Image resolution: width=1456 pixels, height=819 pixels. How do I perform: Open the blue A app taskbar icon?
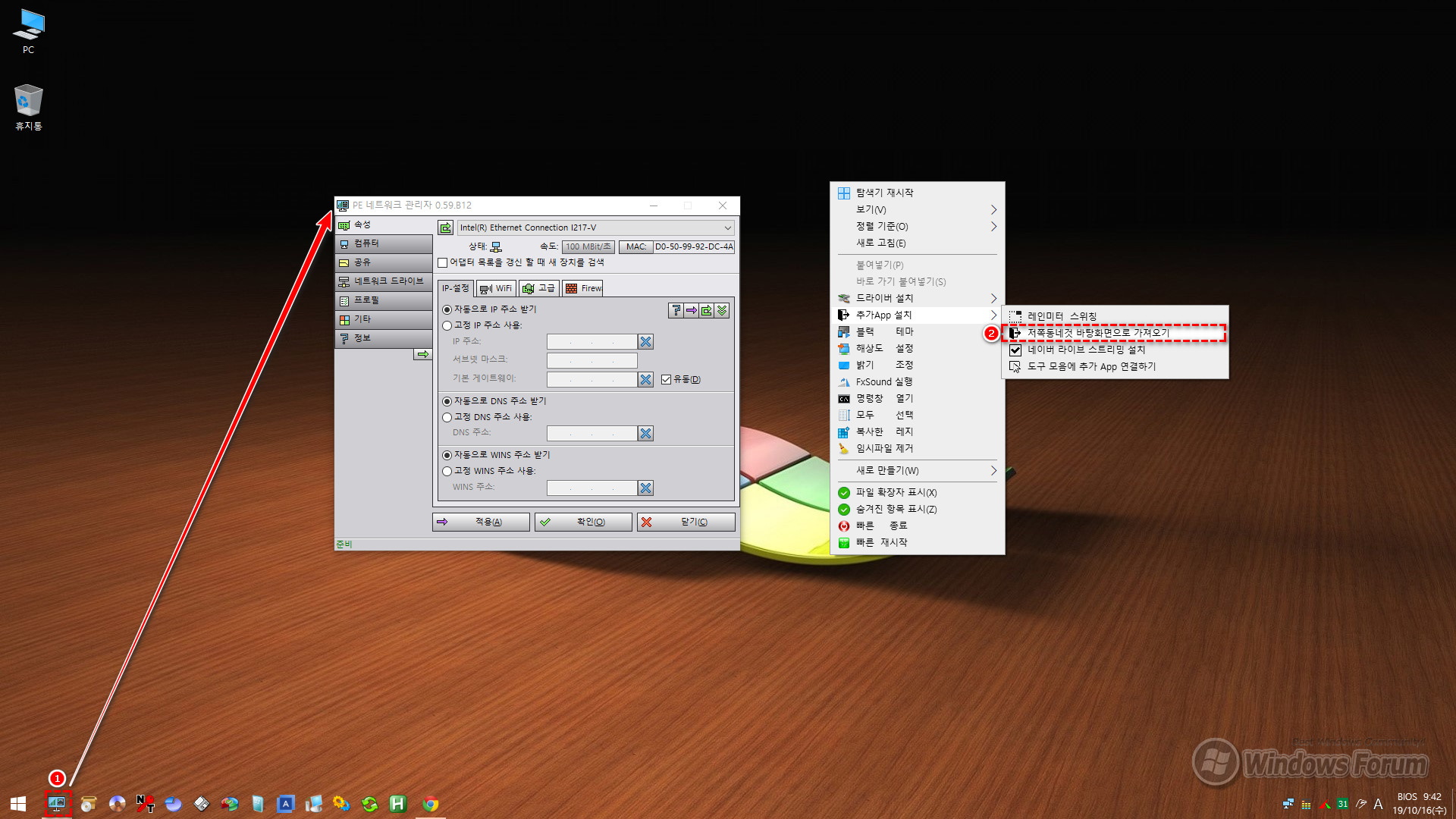(x=286, y=804)
